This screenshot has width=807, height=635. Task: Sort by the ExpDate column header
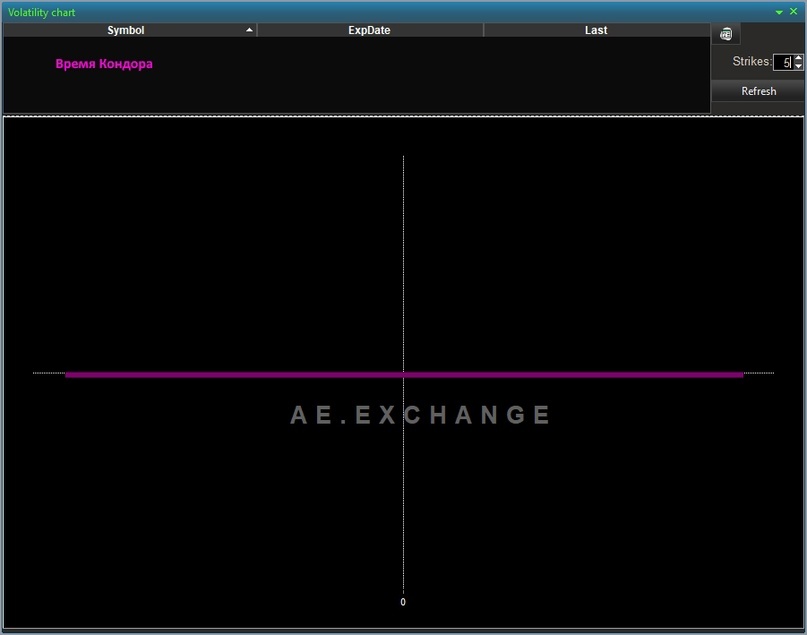tap(370, 30)
